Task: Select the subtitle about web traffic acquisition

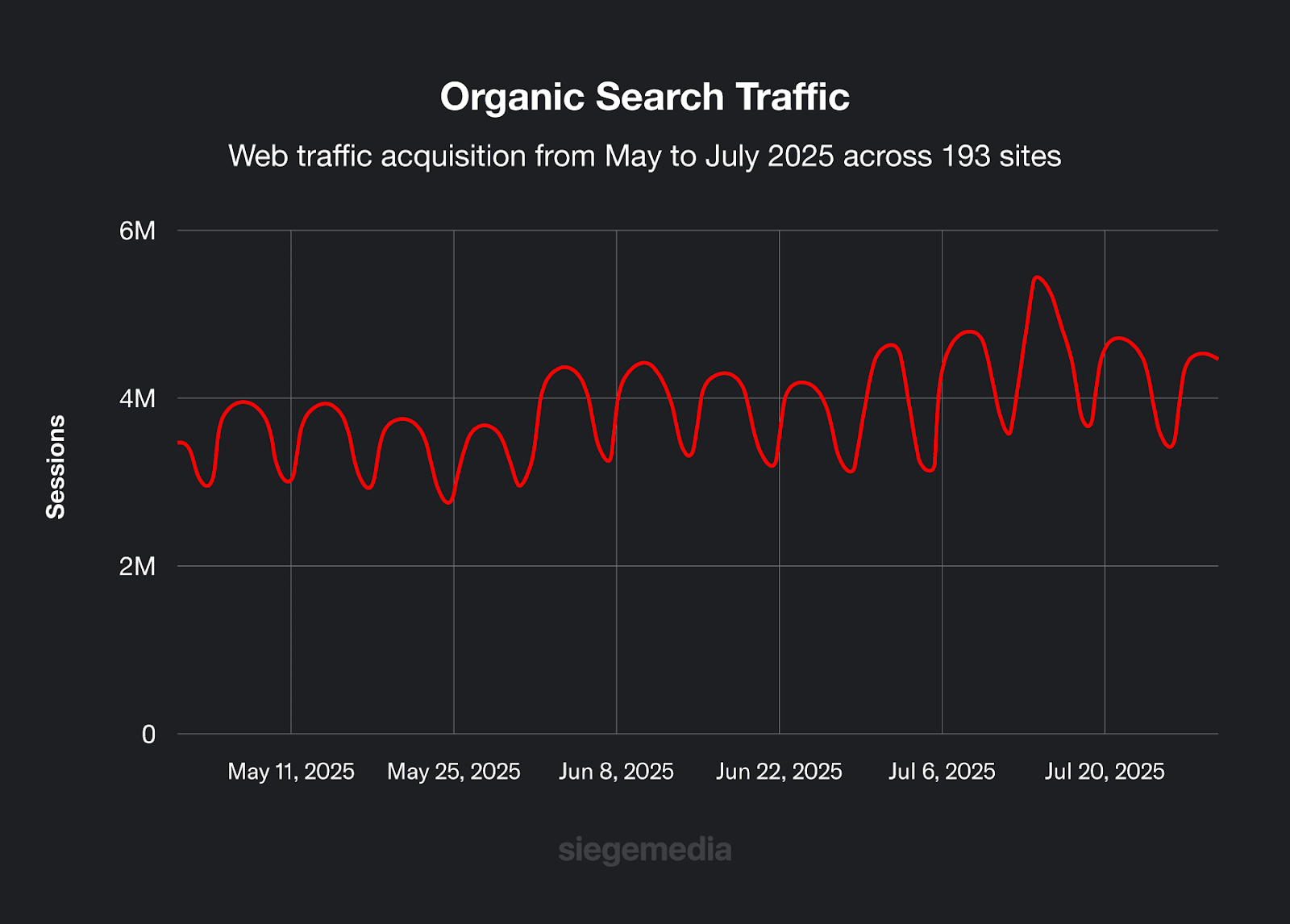Action: (x=644, y=156)
